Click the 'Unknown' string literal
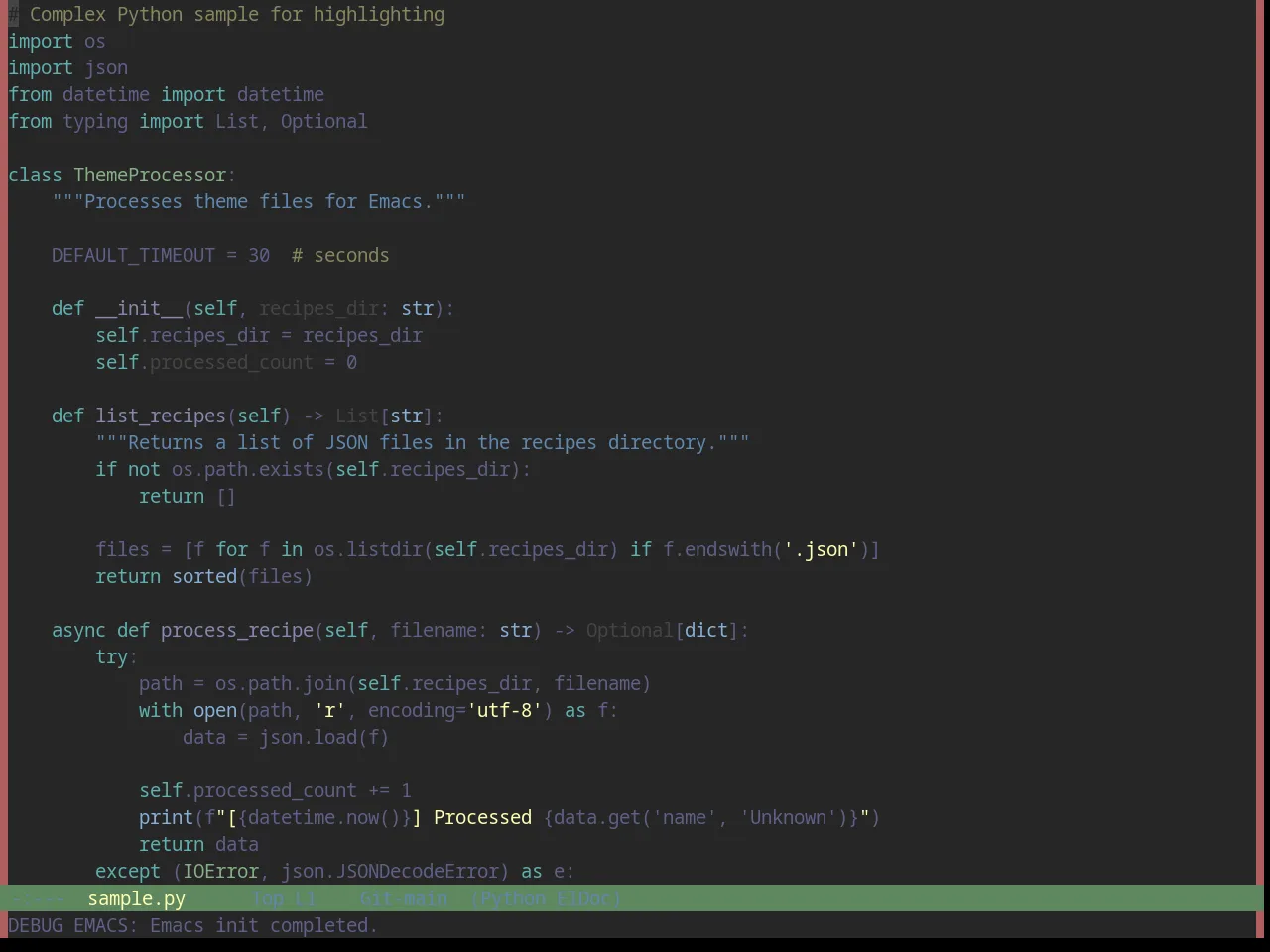Viewport: 1270px width, 952px height. tap(788, 817)
